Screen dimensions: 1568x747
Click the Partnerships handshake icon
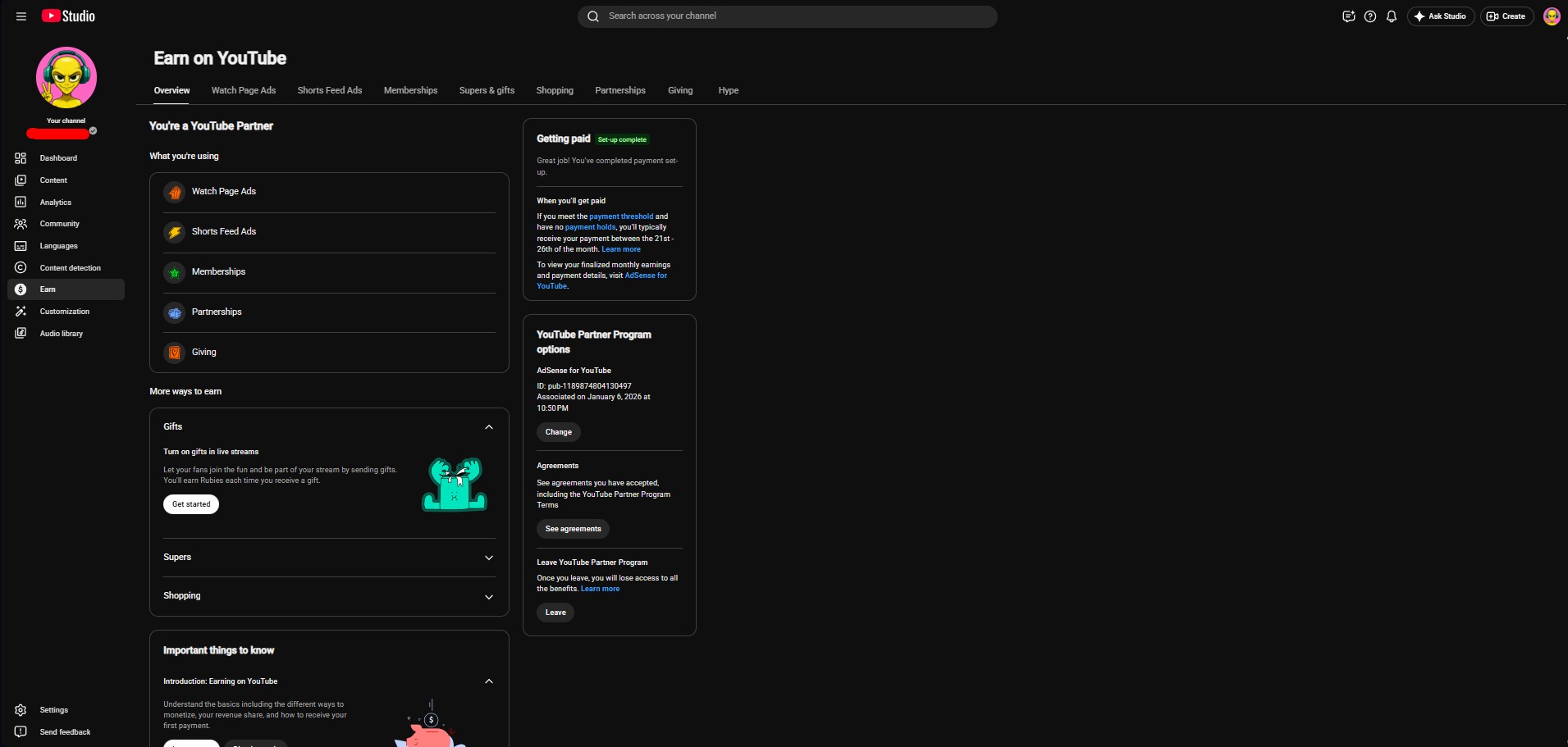pos(175,313)
